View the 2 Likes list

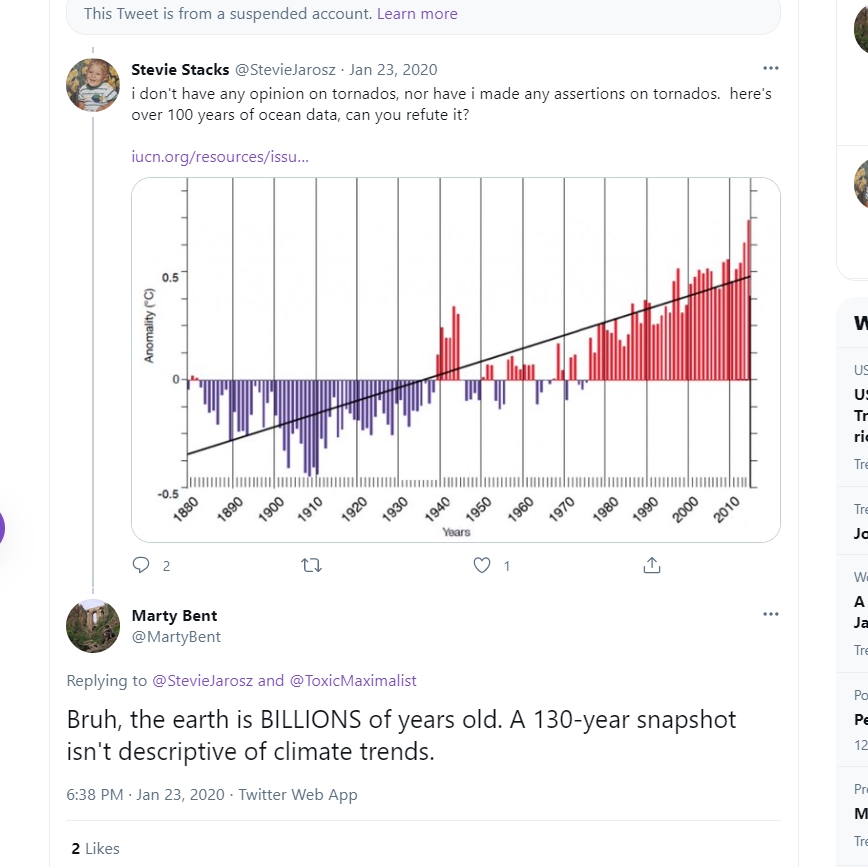(x=95, y=849)
